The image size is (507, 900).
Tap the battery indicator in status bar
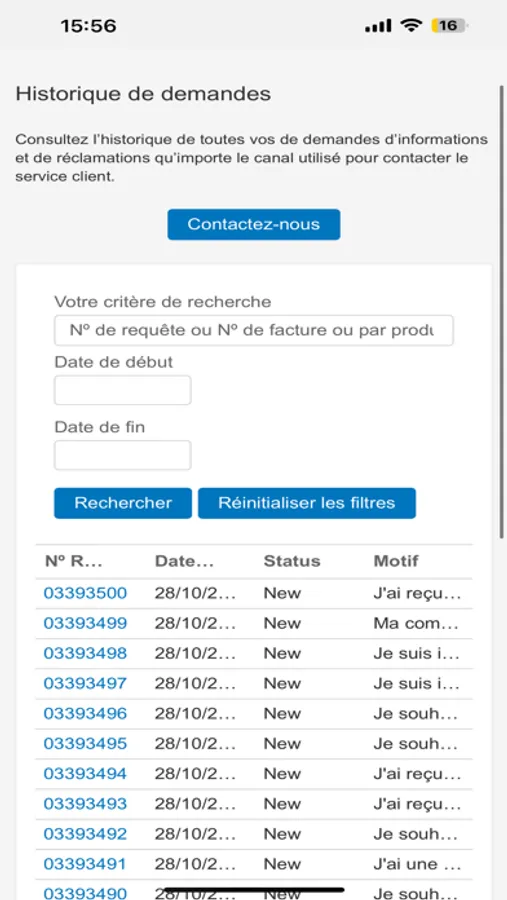click(x=450, y=26)
